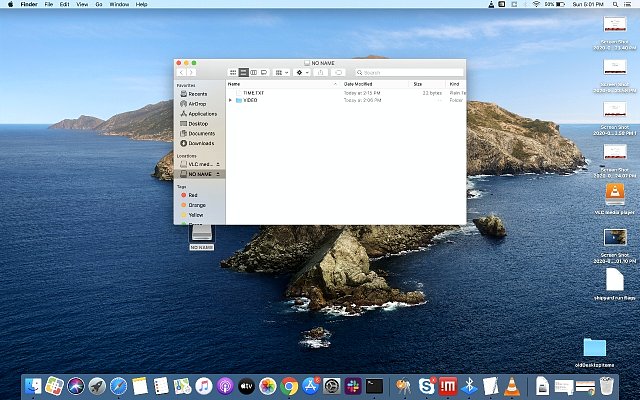Image resolution: width=640 pixels, height=400 pixels.
Task: Switch to gallery view in Finder toolbar
Action: tap(263, 72)
